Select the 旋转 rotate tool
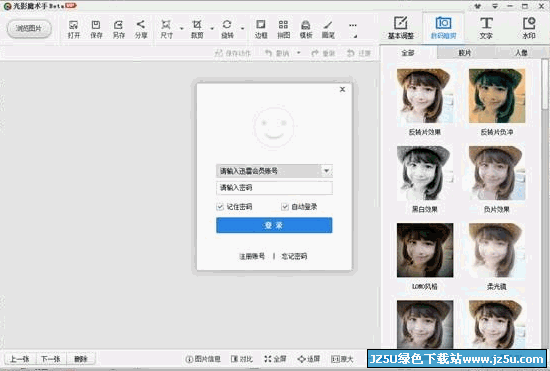This screenshot has height=371, width=550. click(x=227, y=29)
